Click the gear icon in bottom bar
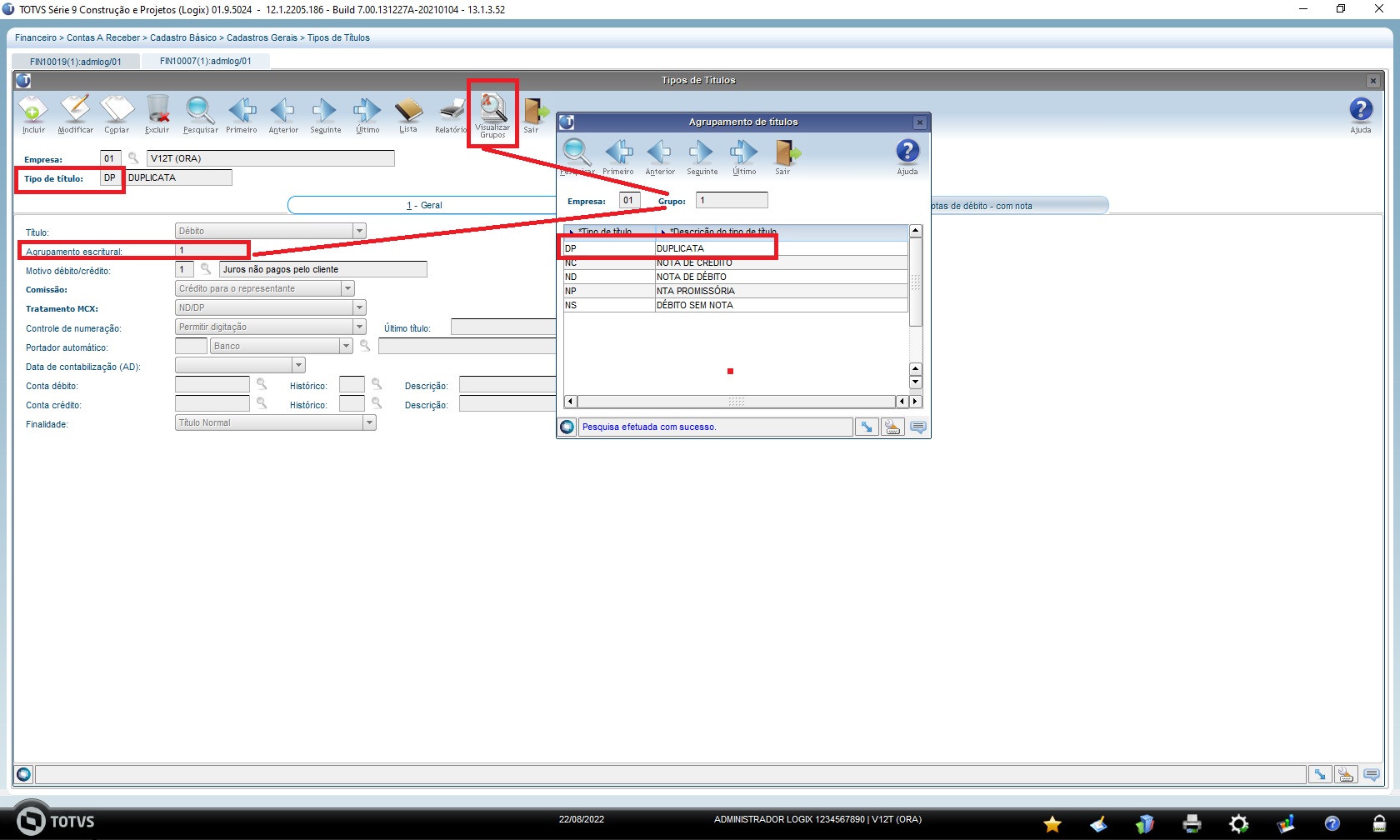 tap(1239, 824)
